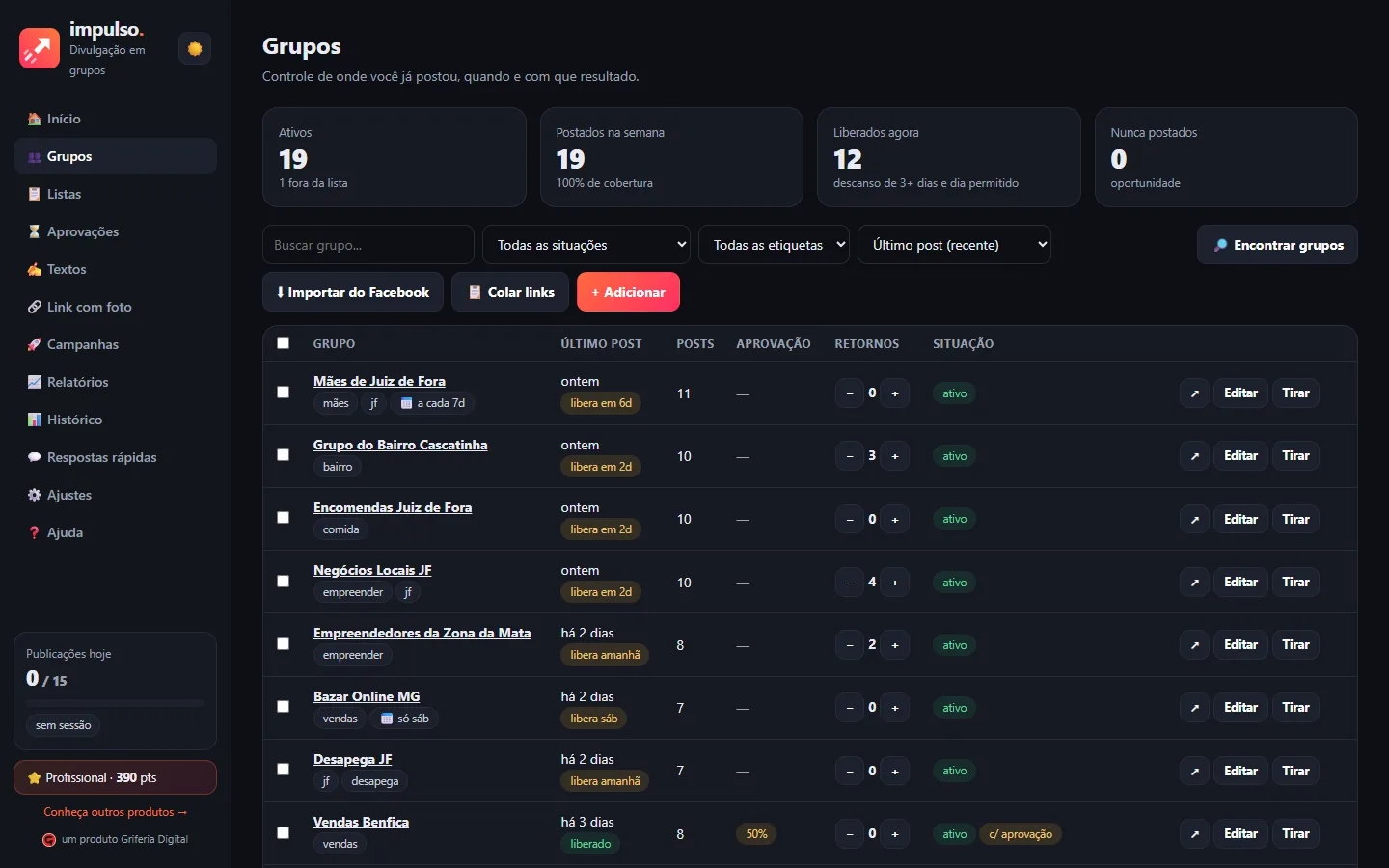
Task: Click the Ajustes gear icon
Action: (35, 495)
